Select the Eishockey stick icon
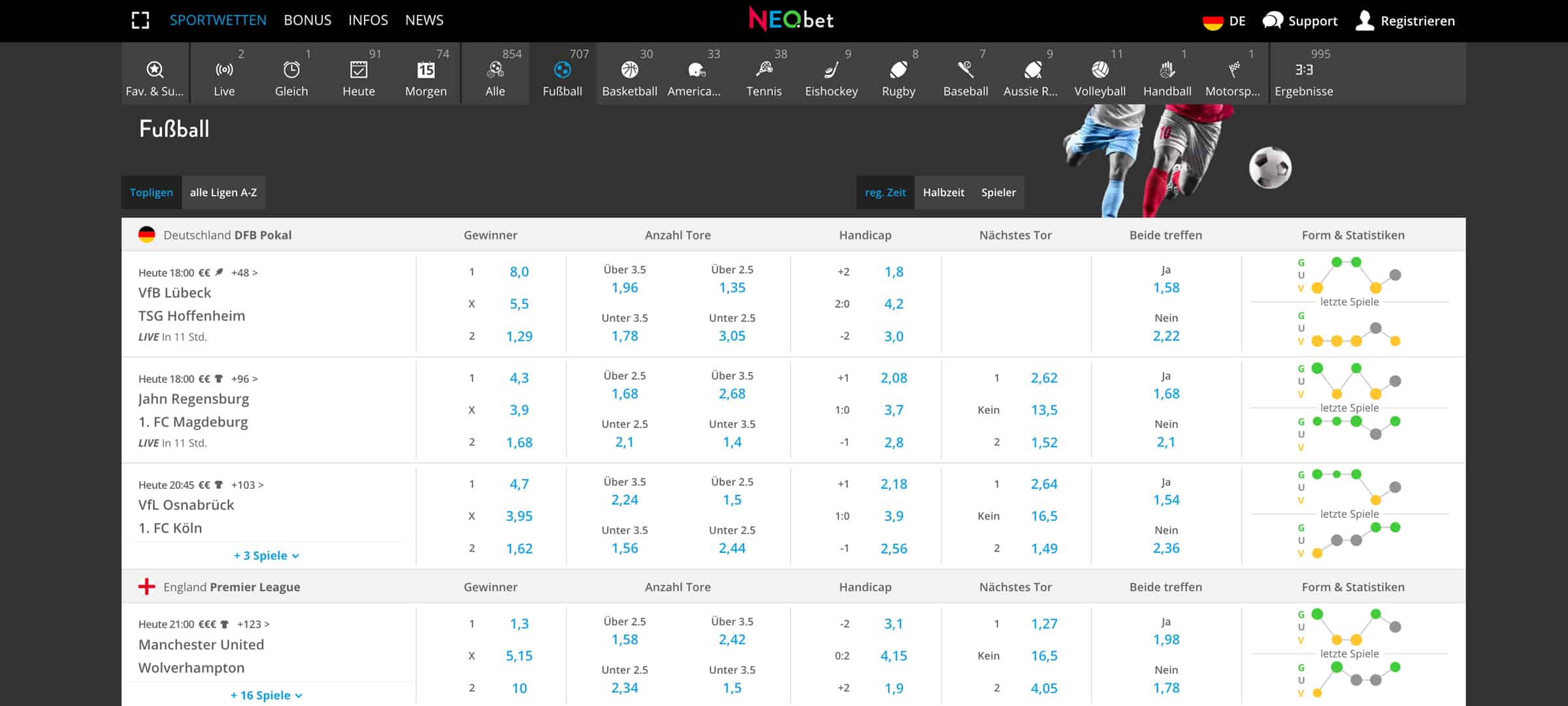Image resolution: width=1568 pixels, height=706 pixels. pyautogui.click(x=831, y=69)
